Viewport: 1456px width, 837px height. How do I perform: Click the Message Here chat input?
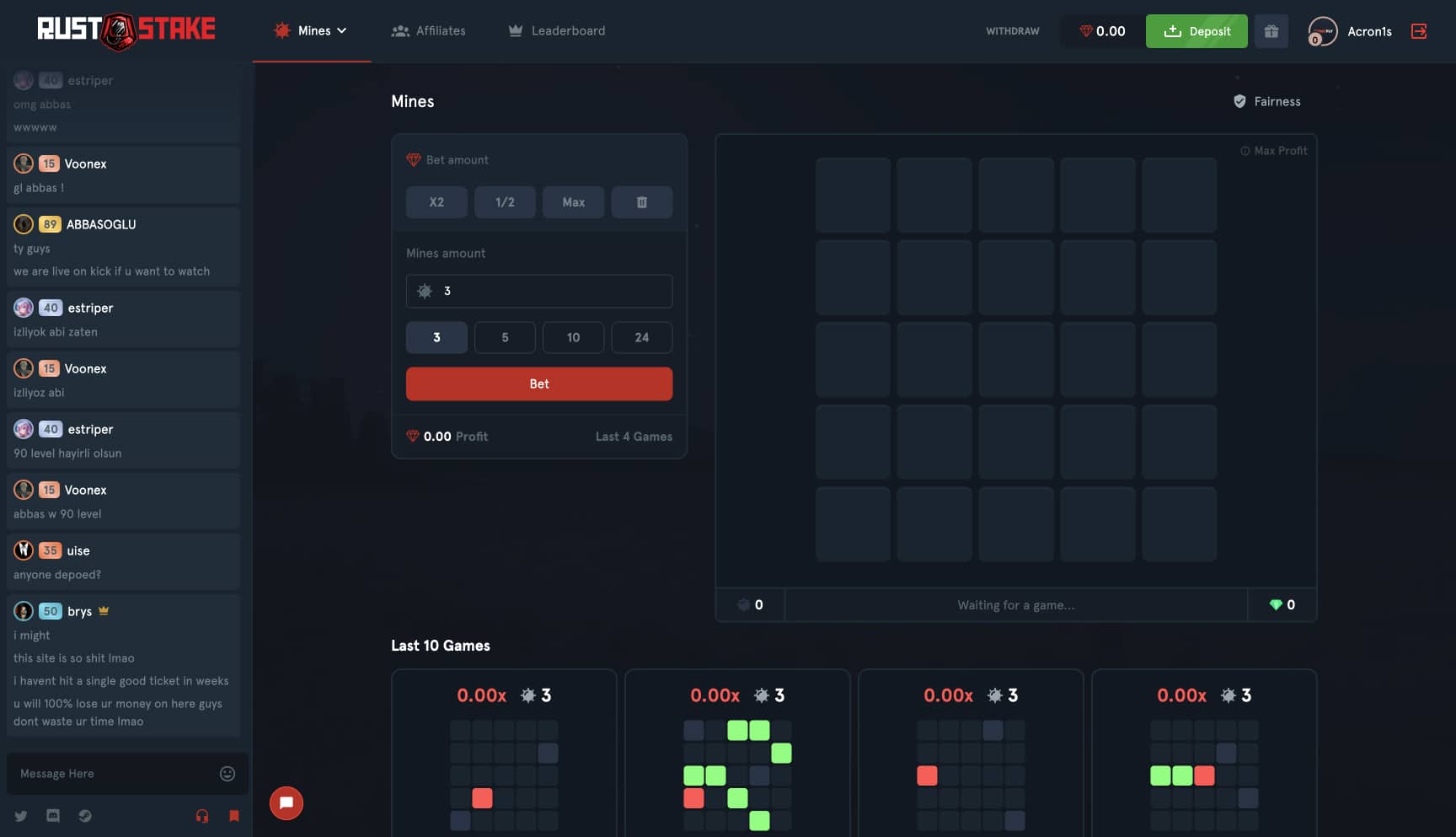coord(114,774)
